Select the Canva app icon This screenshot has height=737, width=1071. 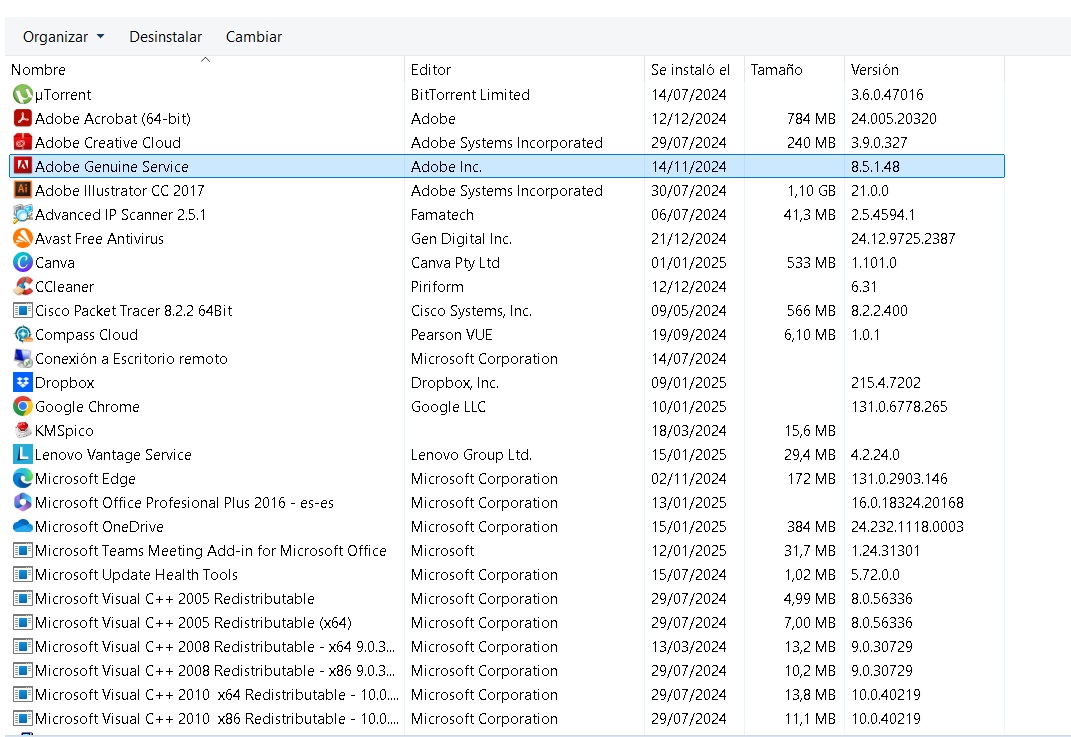[x=23, y=262]
